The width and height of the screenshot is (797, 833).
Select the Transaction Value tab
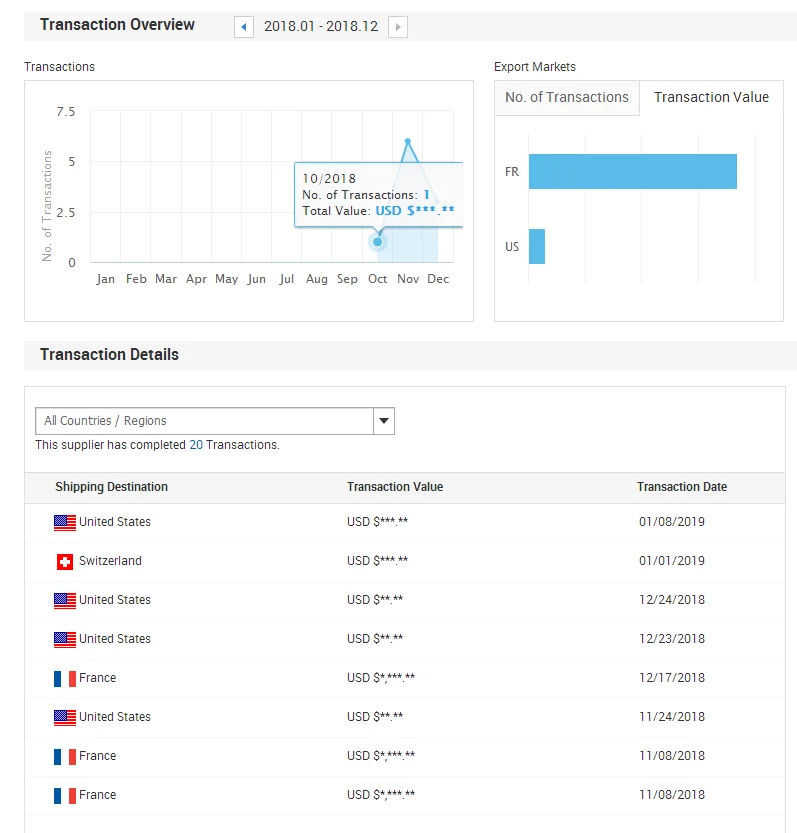pyautogui.click(x=711, y=98)
